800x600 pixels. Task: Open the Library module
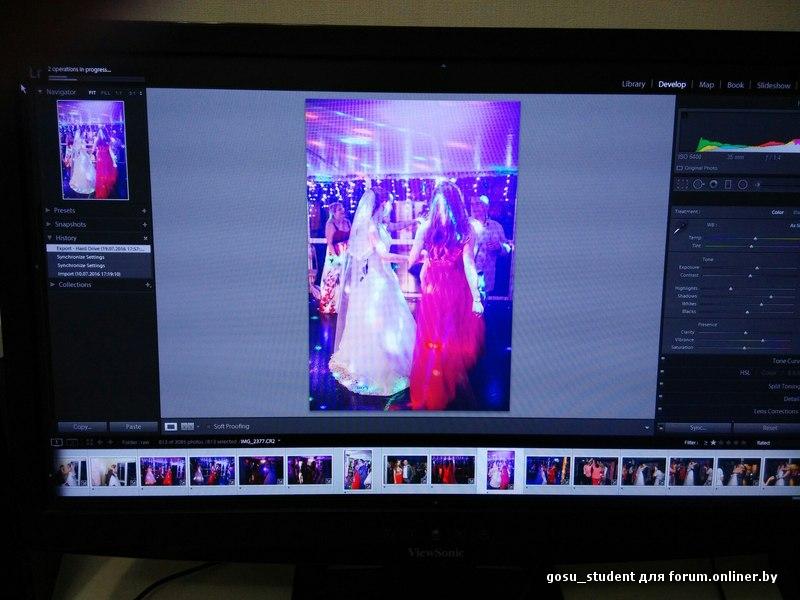[x=633, y=84]
